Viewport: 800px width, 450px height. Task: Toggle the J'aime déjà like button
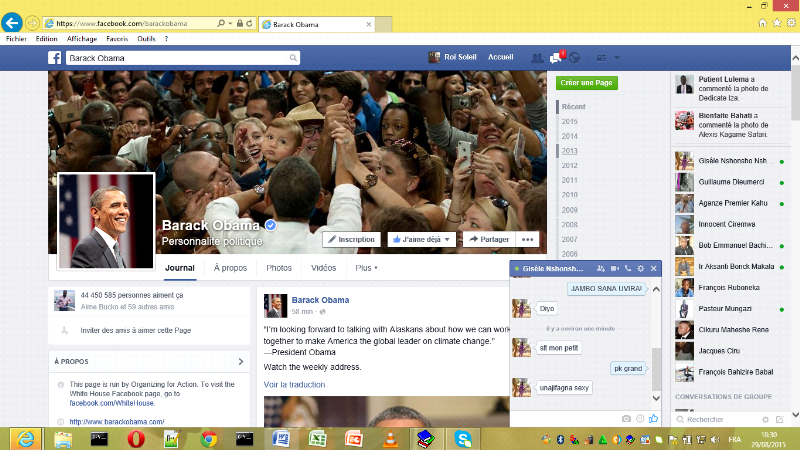[x=421, y=239]
